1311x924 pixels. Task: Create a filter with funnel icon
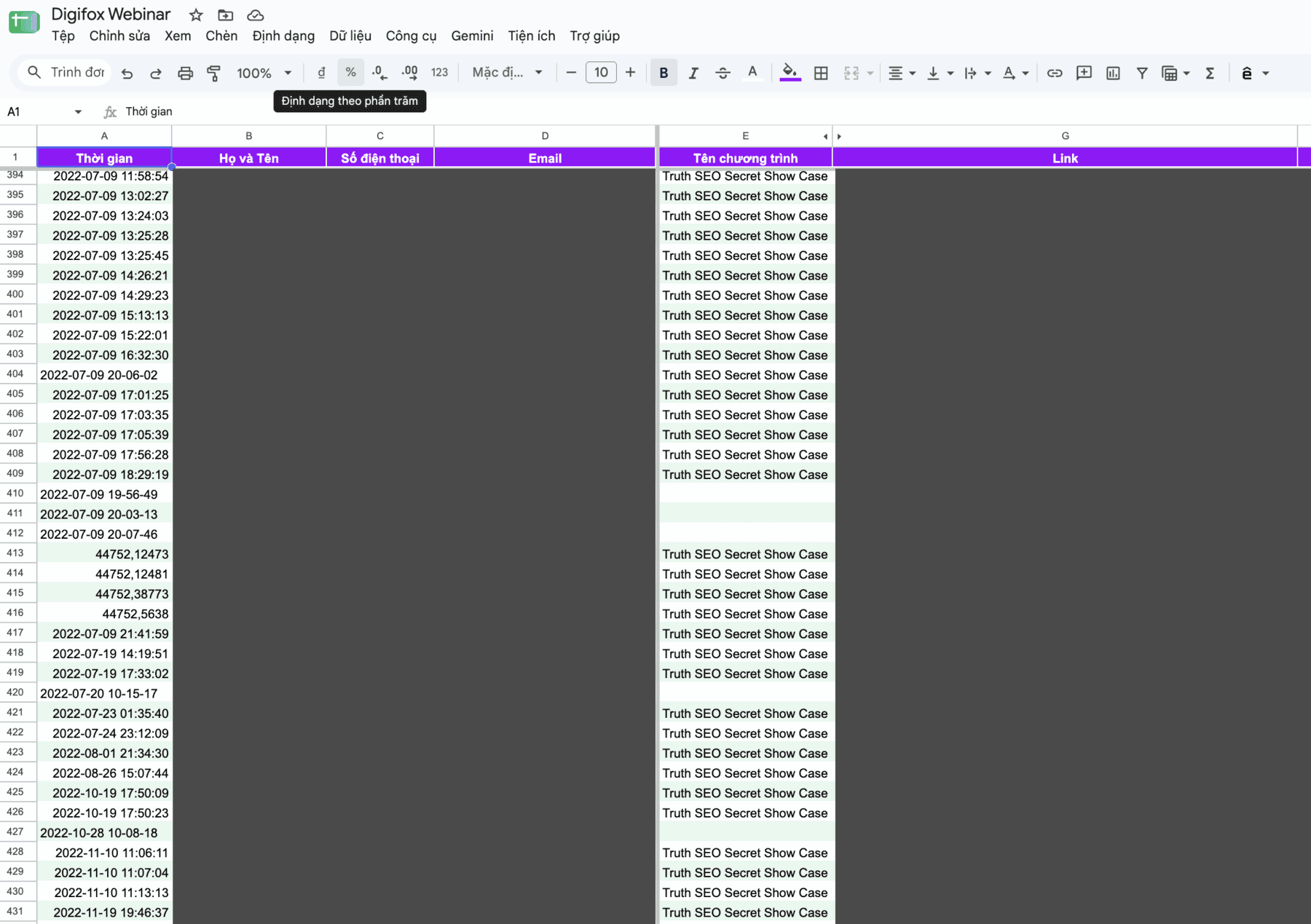click(x=1142, y=73)
